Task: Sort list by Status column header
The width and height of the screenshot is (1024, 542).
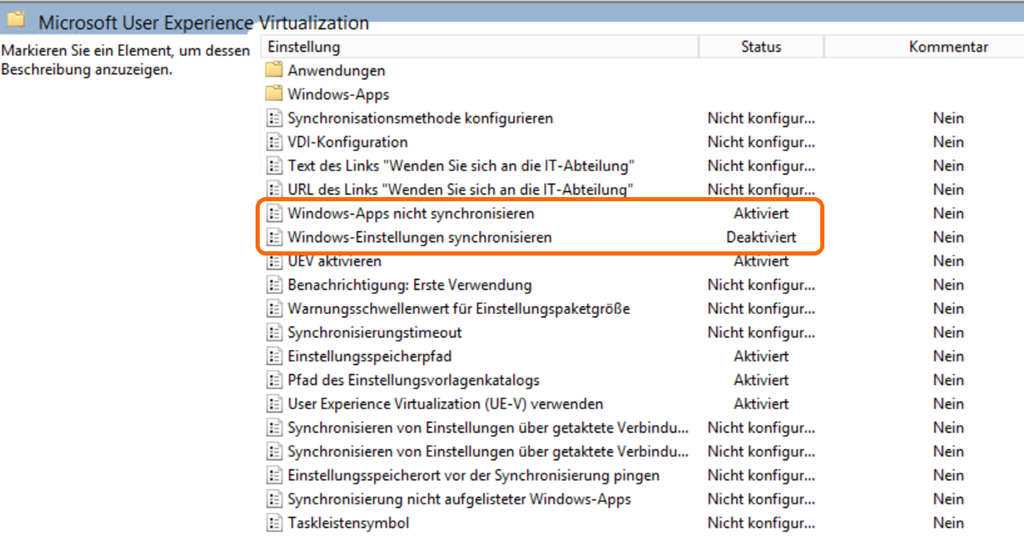Action: pyautogui.click(x=761, y=47)
